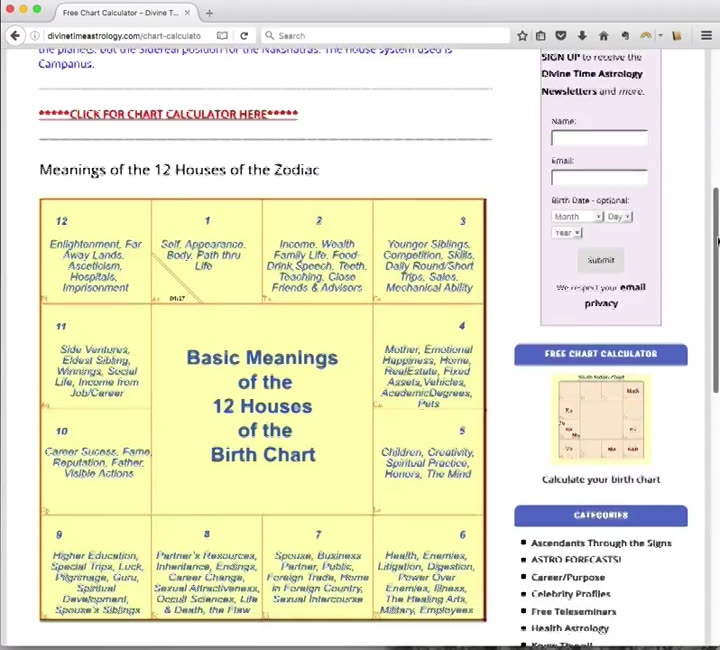Screen dimensions: 720x650
Task: Click the toolbar icon right of Home
Action: [625, 35]
